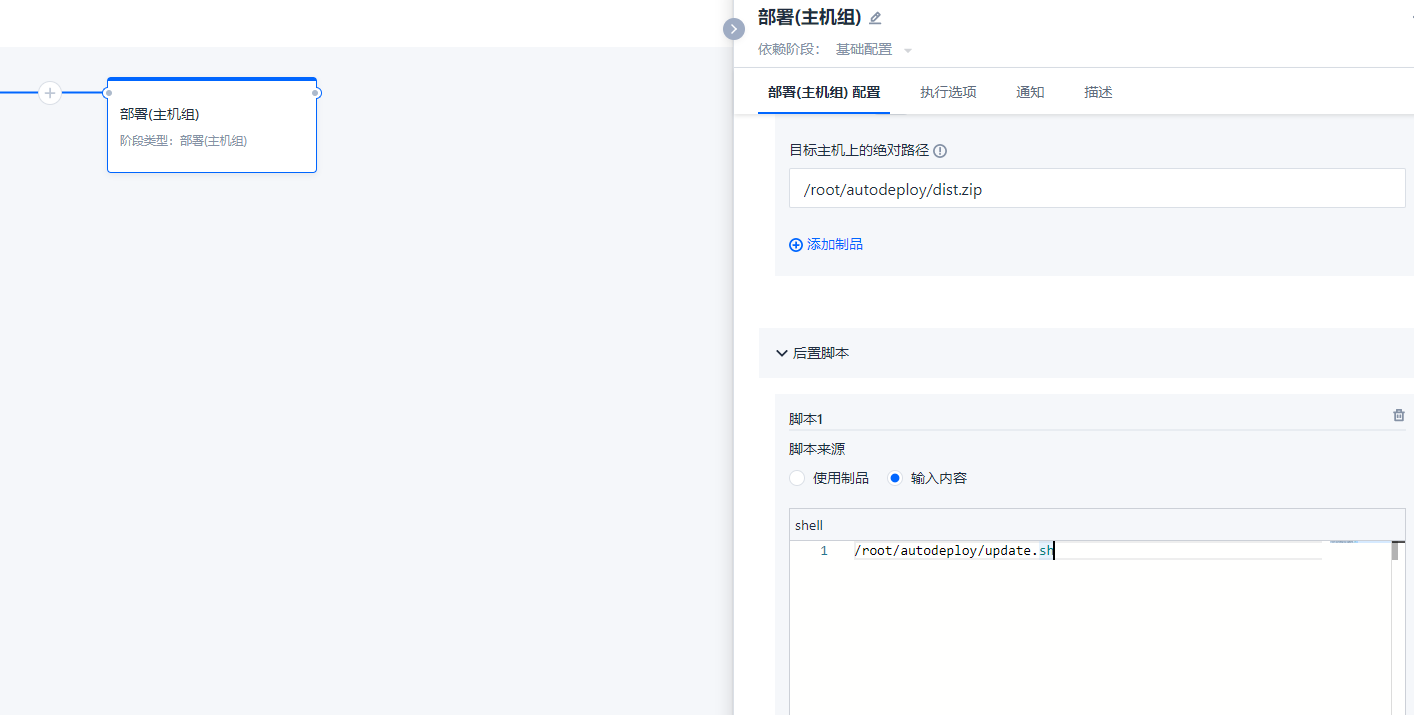Click the pencil icon to rename the stage

pyautogui.click(x=875, y=18)
